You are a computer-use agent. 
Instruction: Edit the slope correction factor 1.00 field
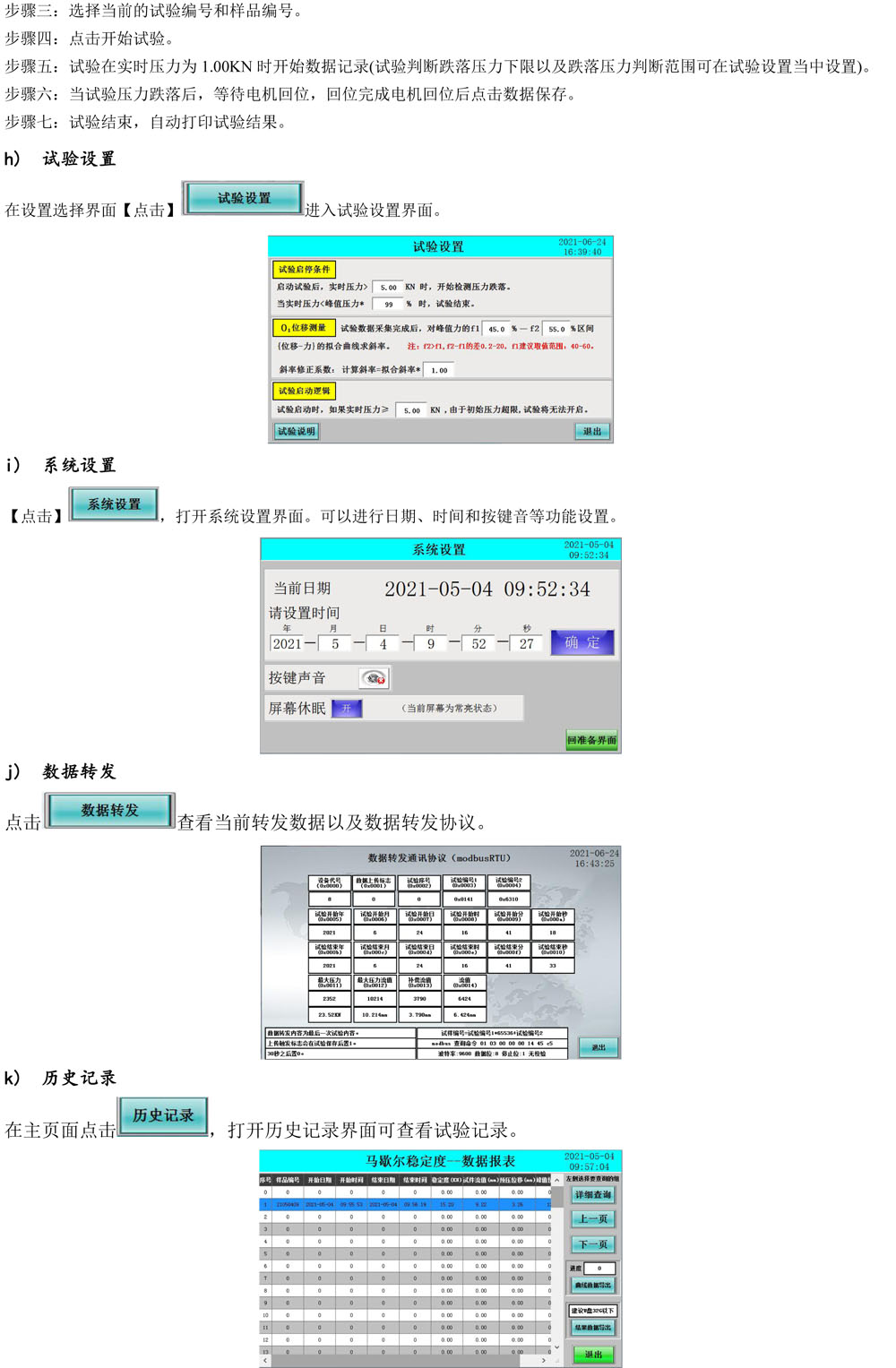(x=438, y=370)
